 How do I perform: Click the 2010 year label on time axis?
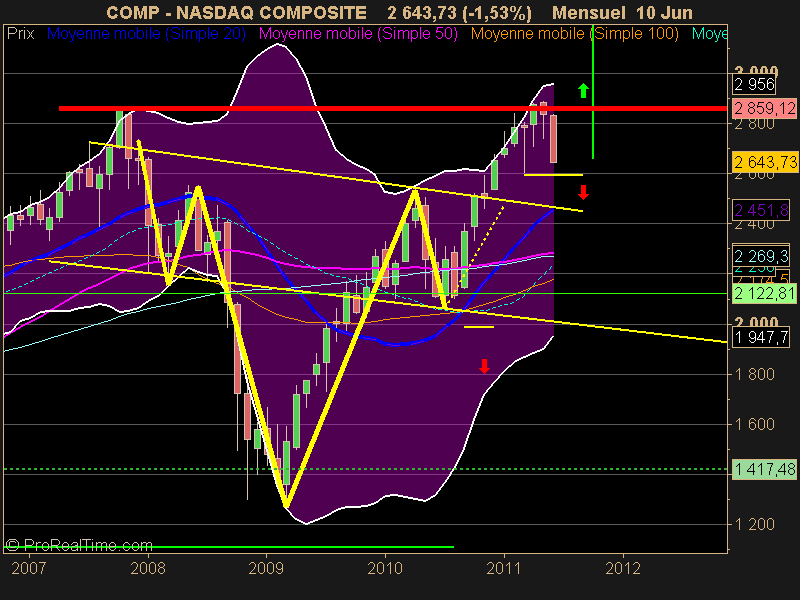click(x=385, y=568)
